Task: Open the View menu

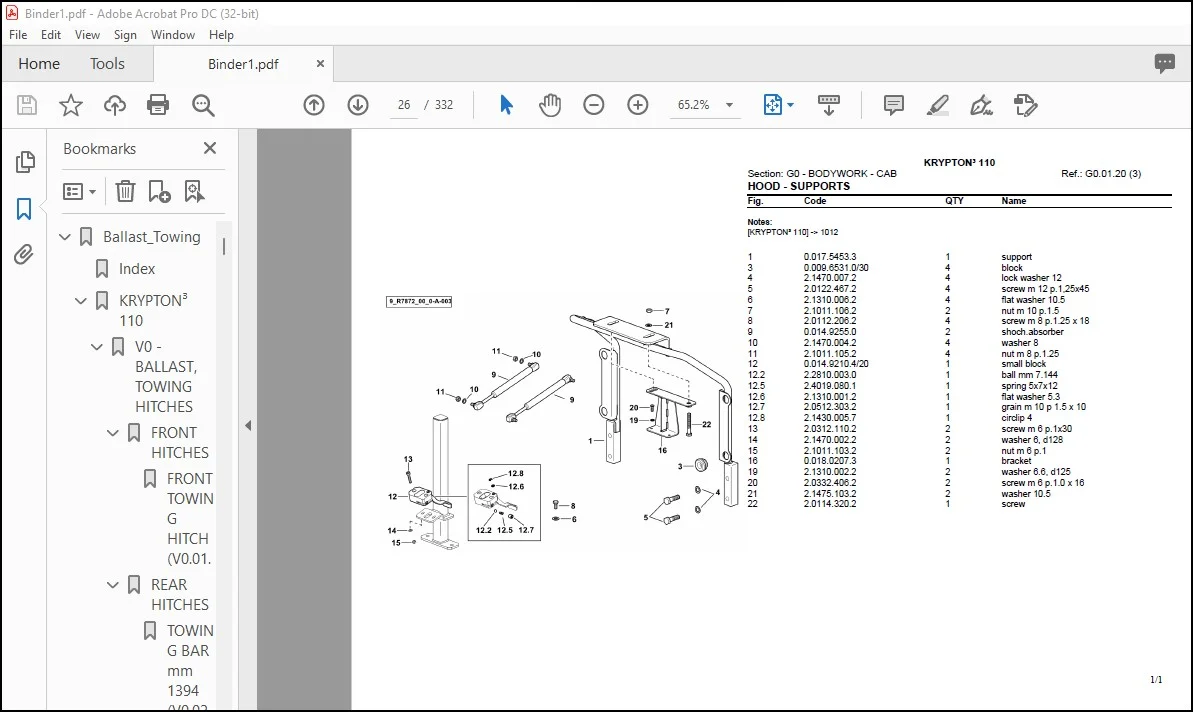Action: pos(87,35)
